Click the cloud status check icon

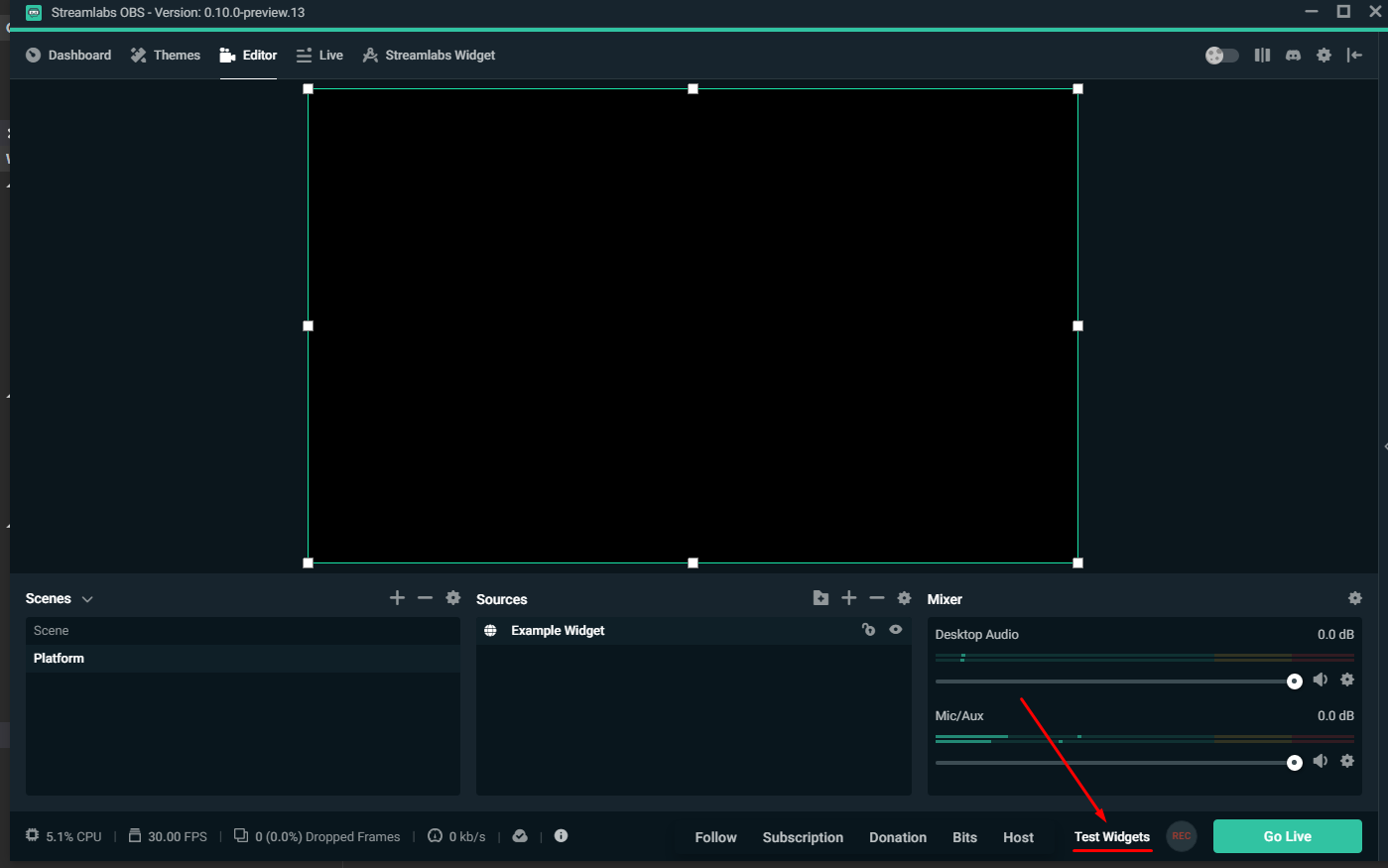(520, 835)
